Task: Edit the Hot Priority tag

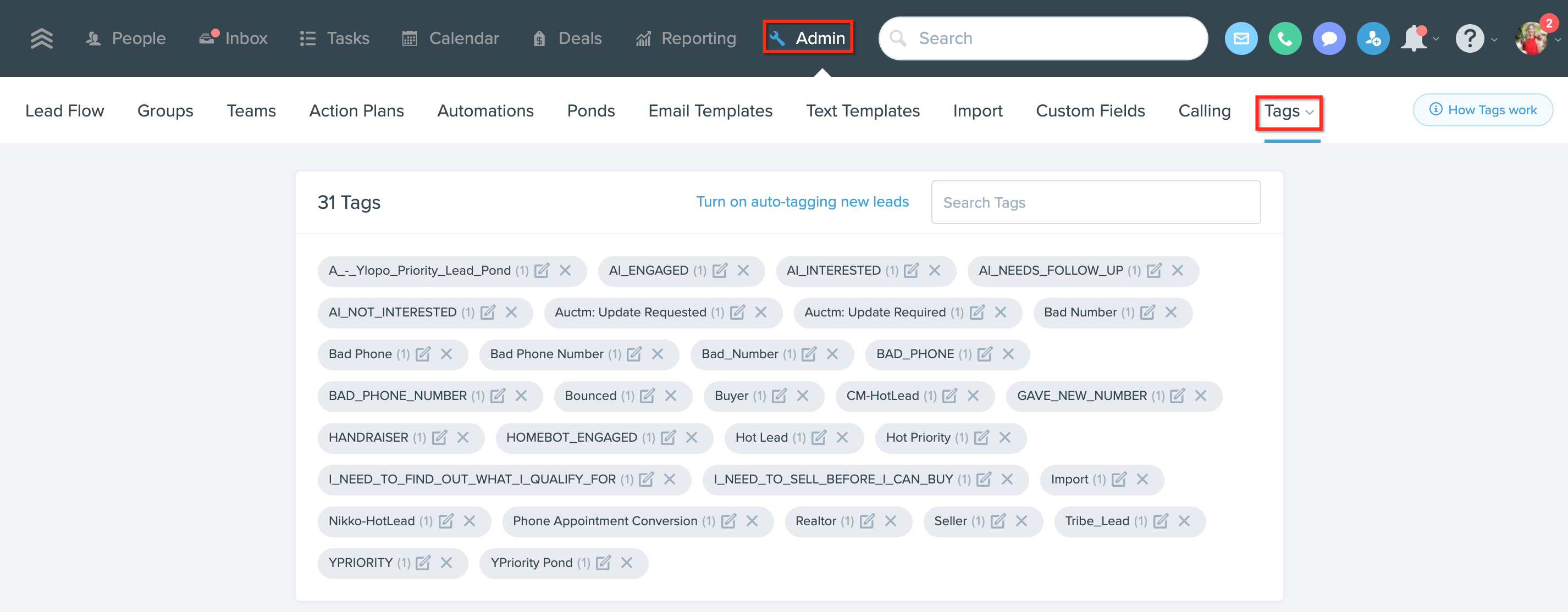Action: point(981,437)
